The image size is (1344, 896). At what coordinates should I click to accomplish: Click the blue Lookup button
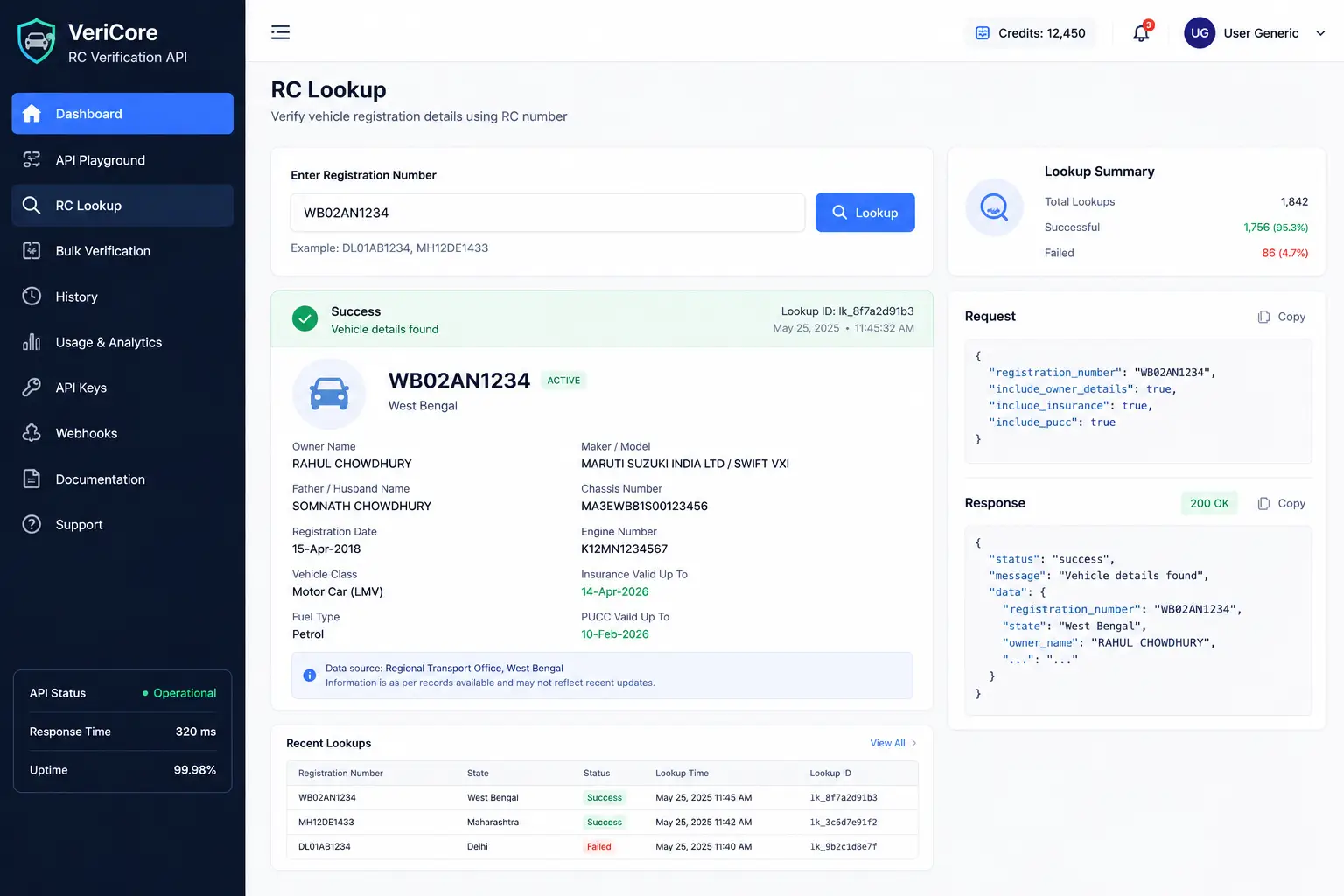pos(864,213)
